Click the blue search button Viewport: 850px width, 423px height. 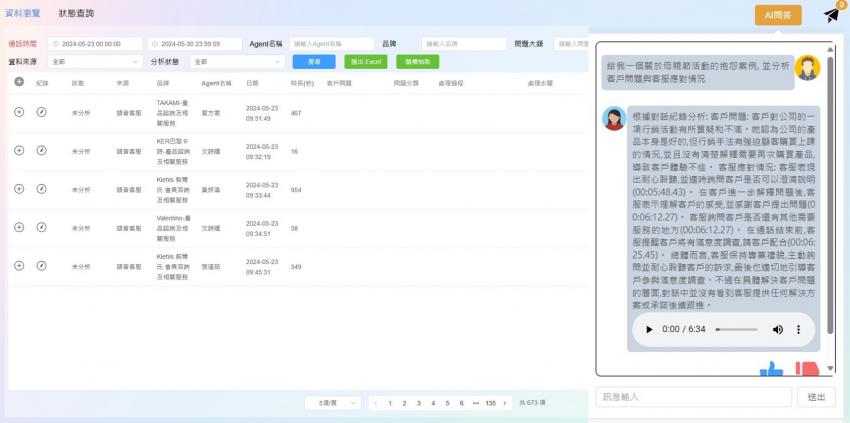[x=314, y=62]
